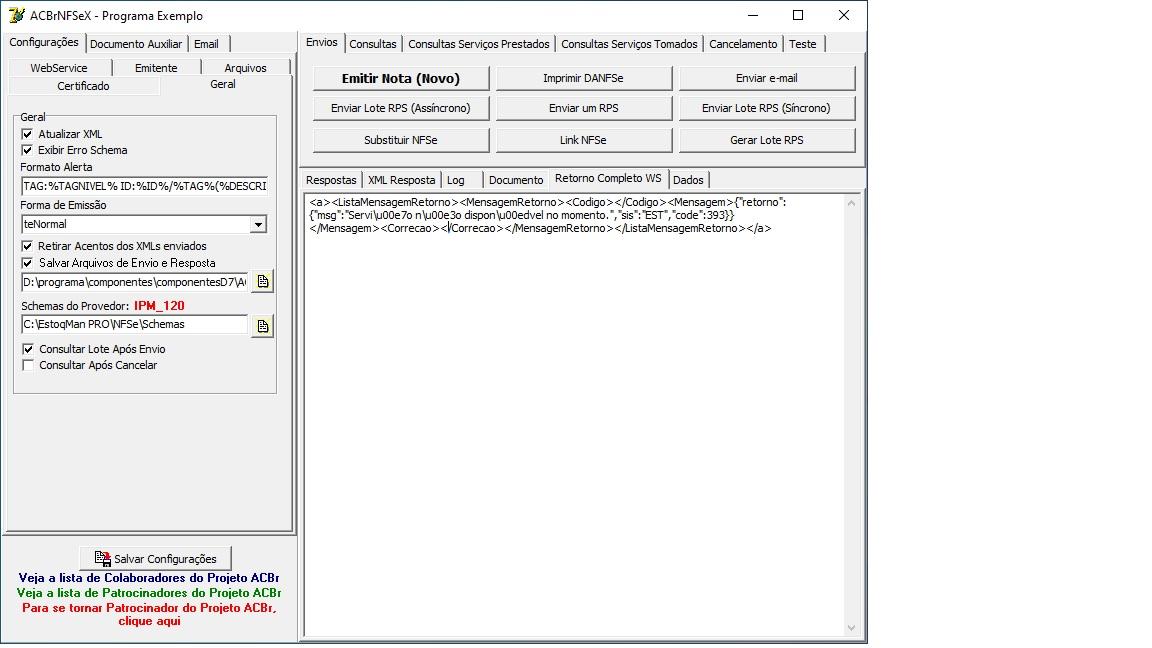The width and height of the screenshot is (1152, 648).
Task: Click the saved files path field
Action: (134, 282)
